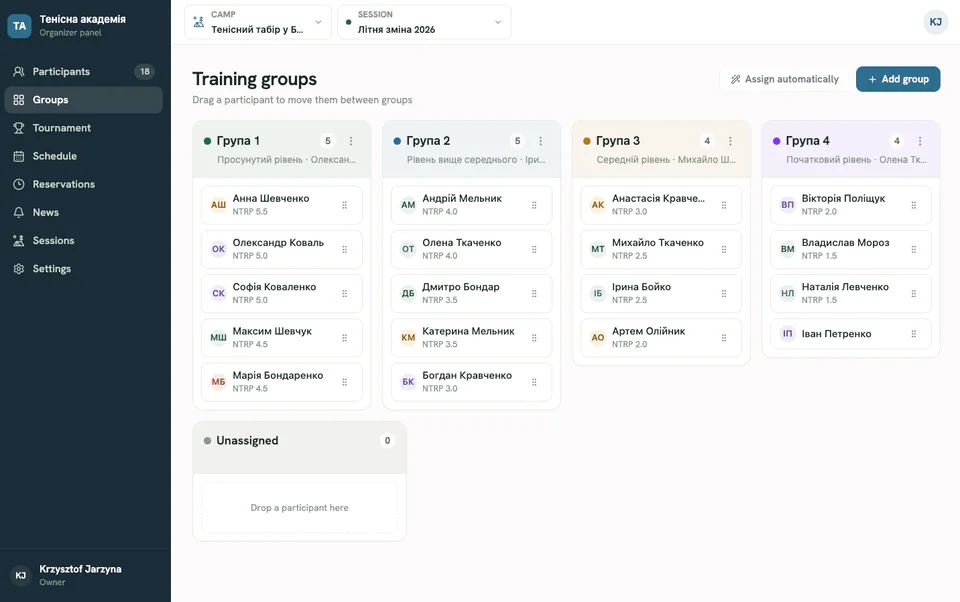Click the Група 3 orange color dot
The image size is (960, 602).
587,141
